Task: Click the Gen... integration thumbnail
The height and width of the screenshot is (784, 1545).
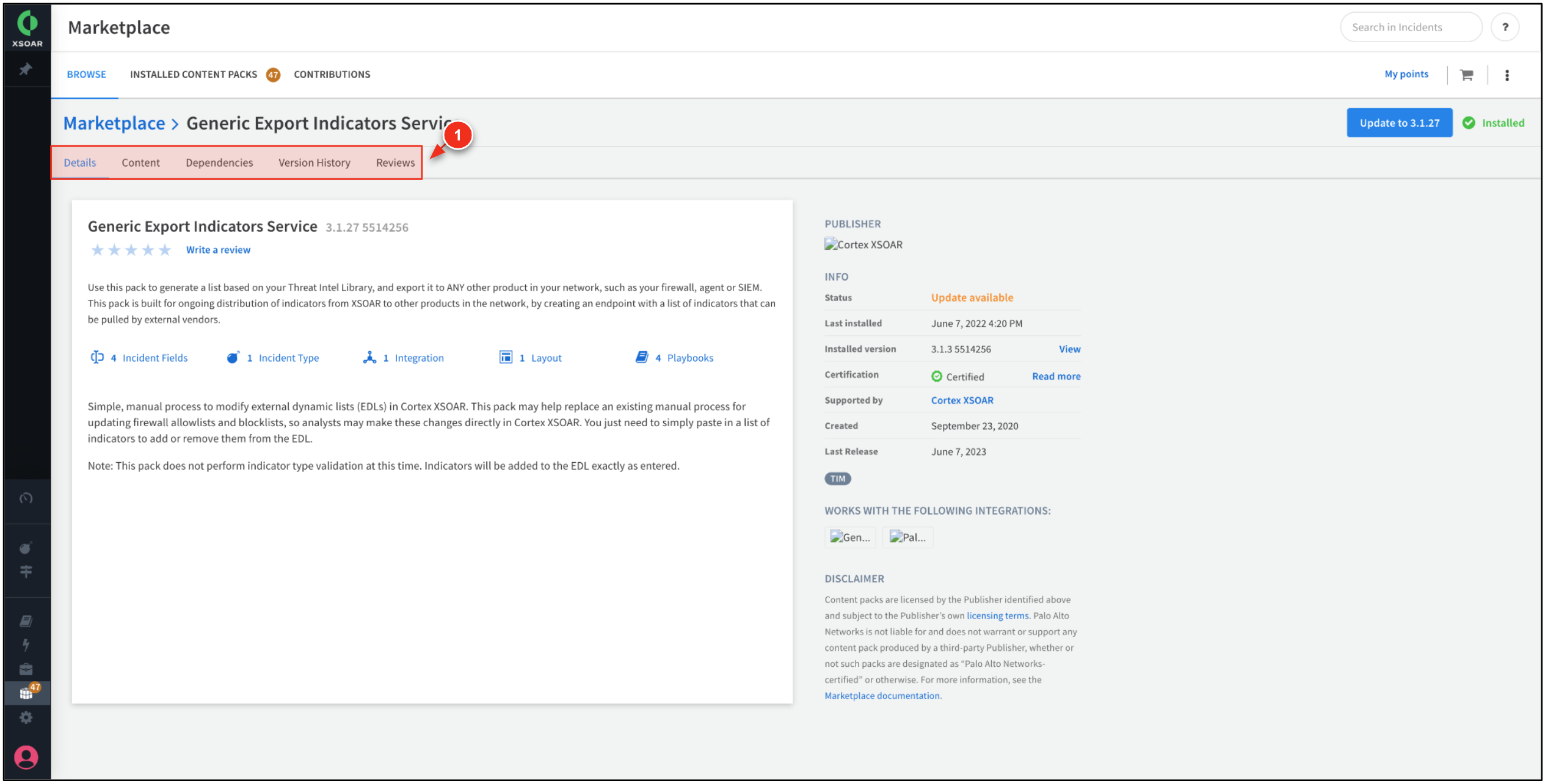Action: pyautogui.click(x=849, y=538)
